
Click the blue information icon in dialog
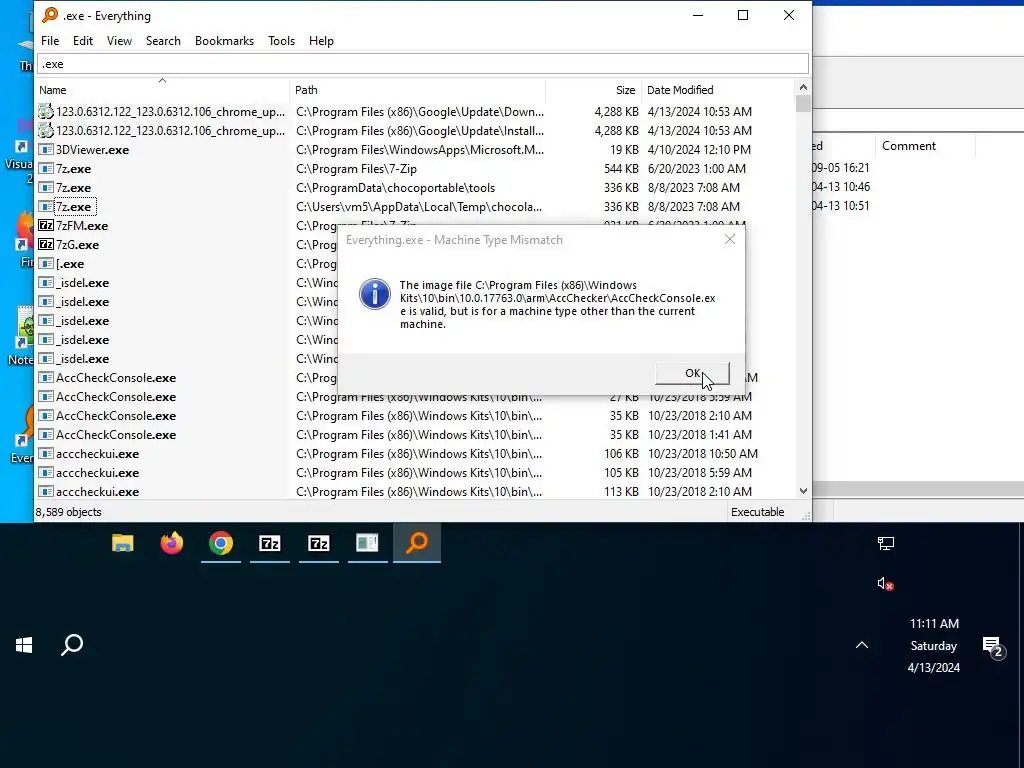[375, 294]
